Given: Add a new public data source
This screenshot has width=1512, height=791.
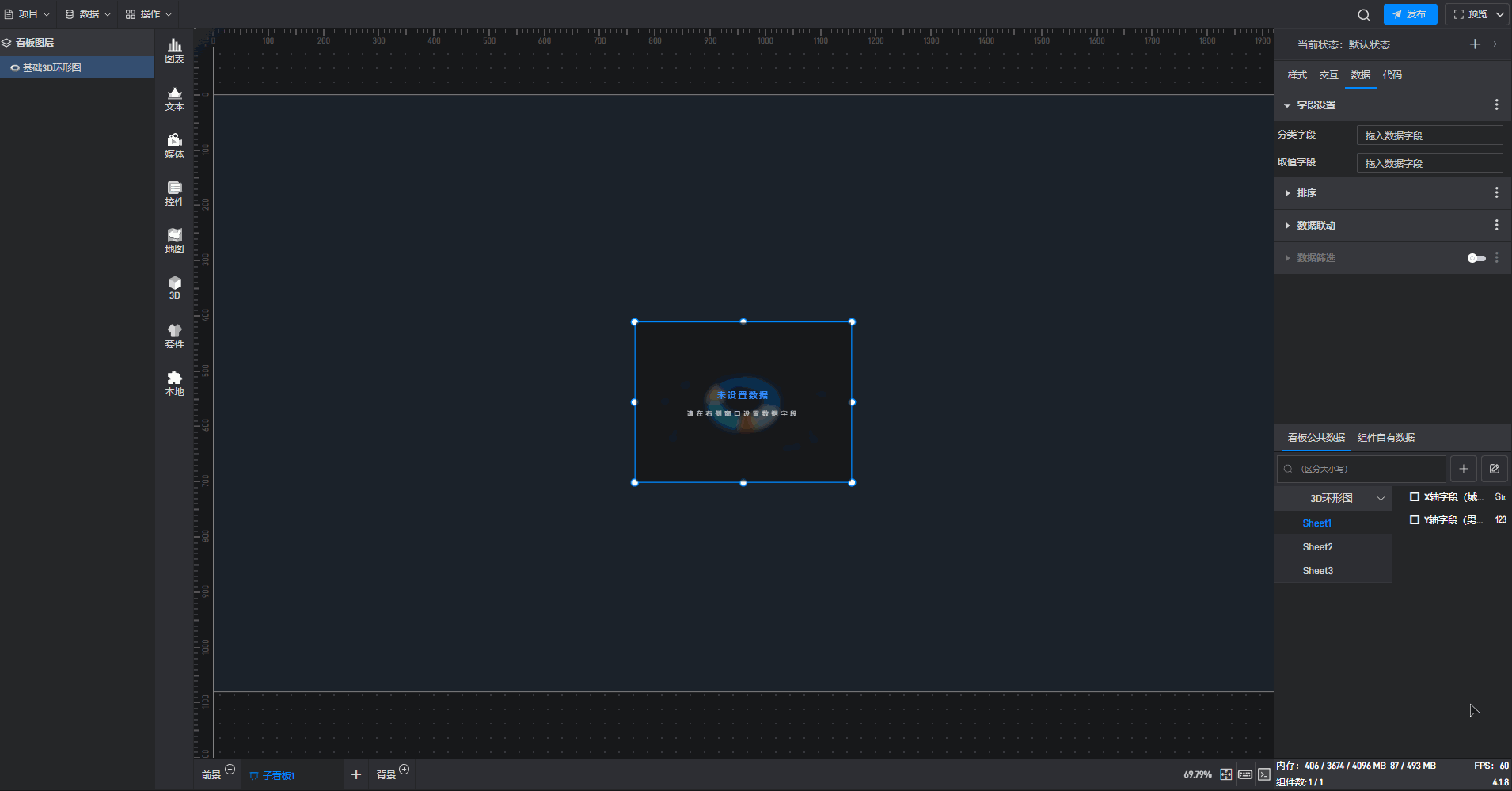Looking at the screenshot, I should [x=1464, y=469].
